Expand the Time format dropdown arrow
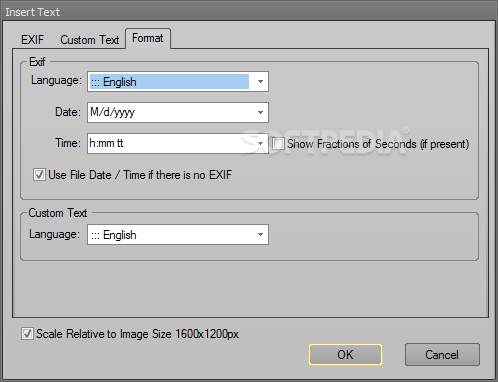Viewport: 498px width, 382px height. (260, 144)
